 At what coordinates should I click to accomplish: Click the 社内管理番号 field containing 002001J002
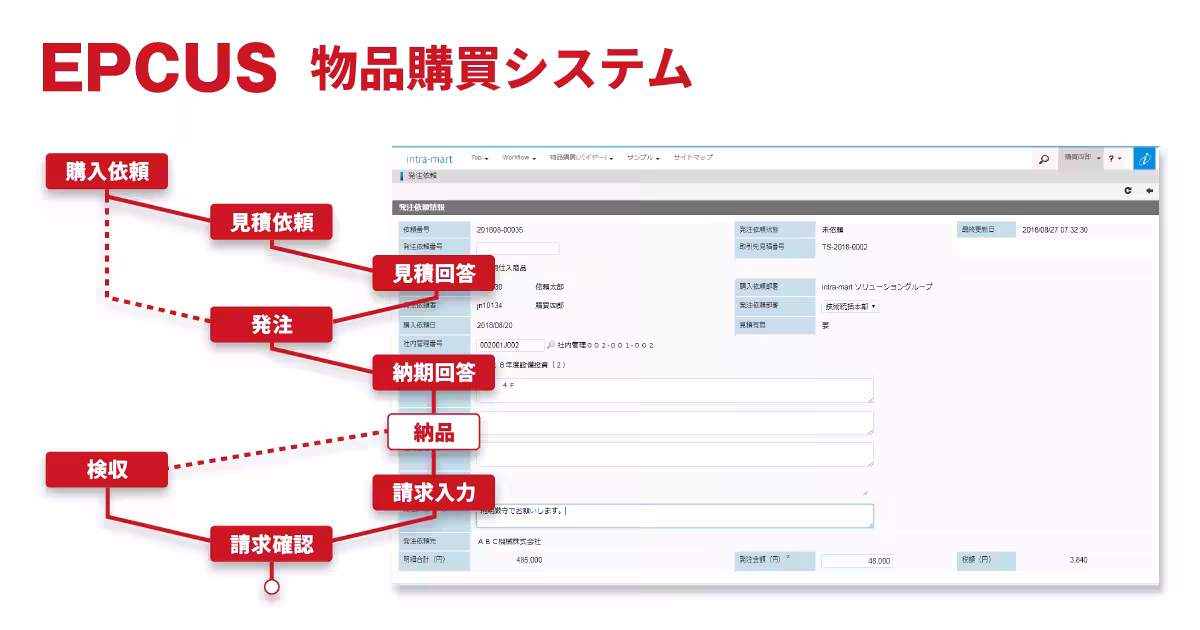510,345
